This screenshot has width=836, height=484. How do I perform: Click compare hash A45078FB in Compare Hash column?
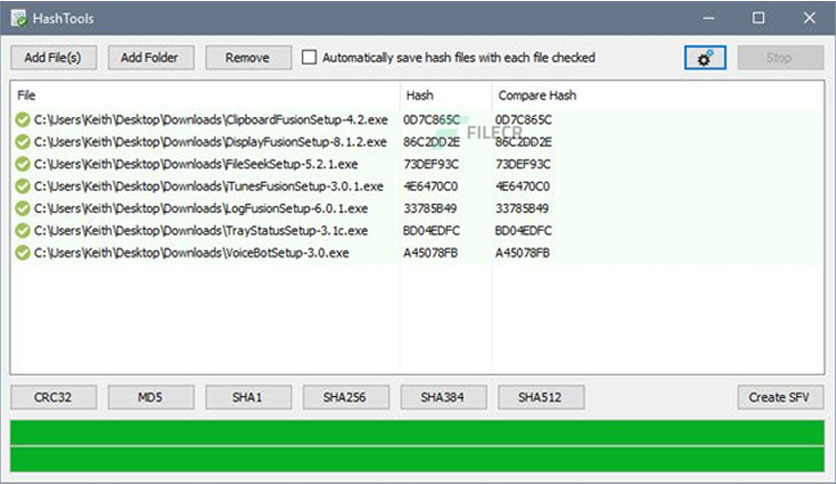pos(522,253)
